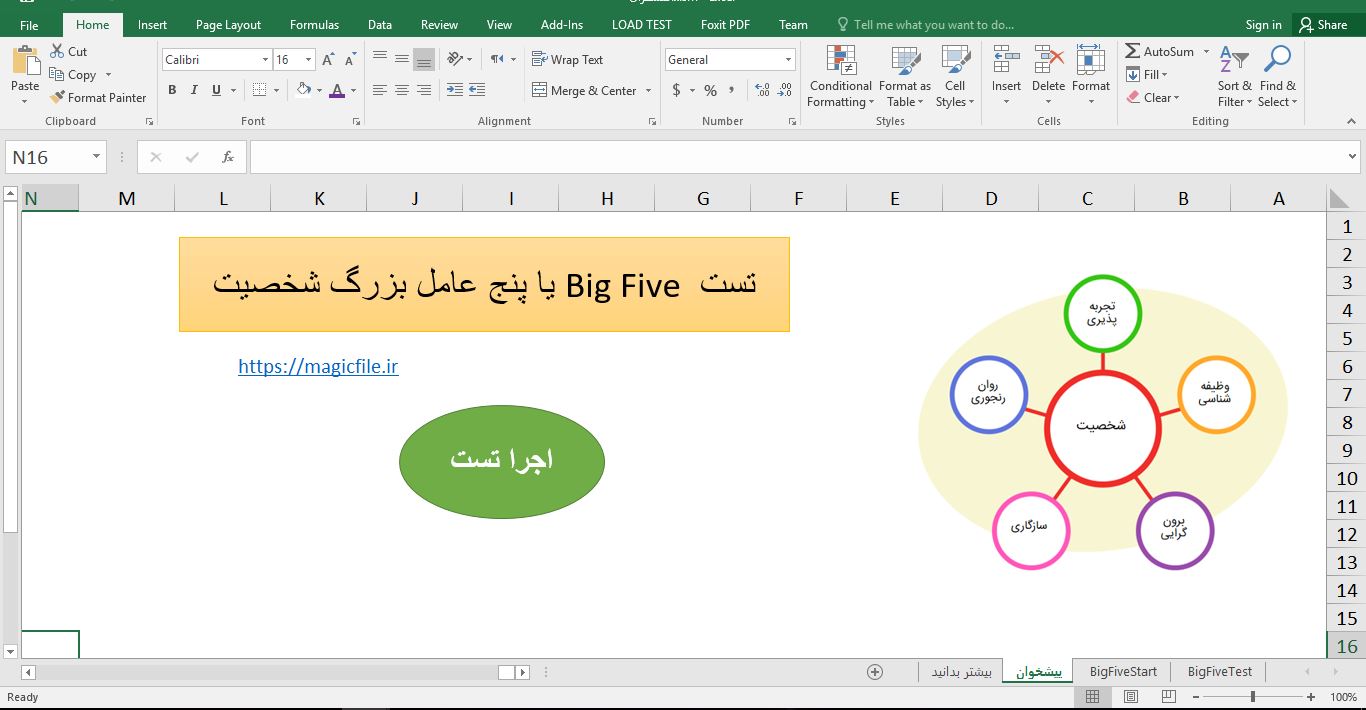Select the Format Painter brush

point(57,98)
